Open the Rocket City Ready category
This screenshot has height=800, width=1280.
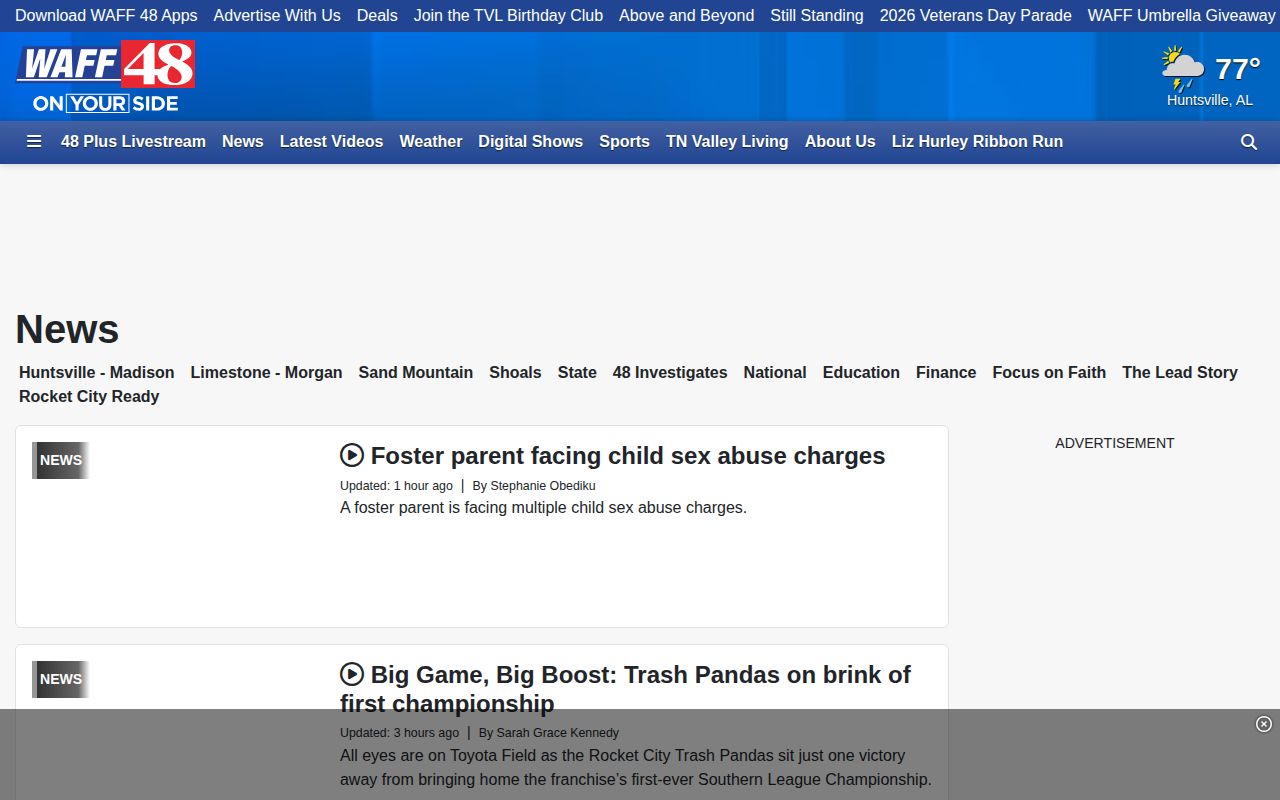(89, 396)
